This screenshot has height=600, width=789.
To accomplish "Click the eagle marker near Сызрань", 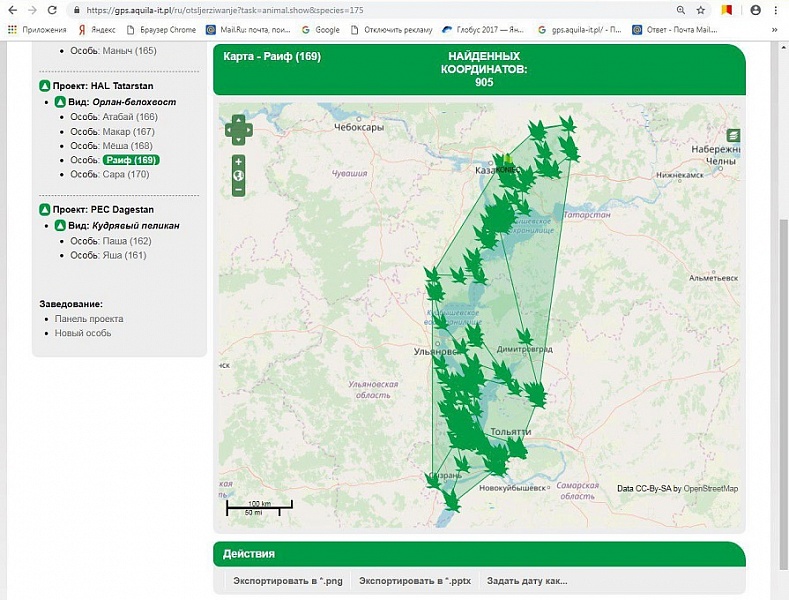I will (x=433, y=480).
